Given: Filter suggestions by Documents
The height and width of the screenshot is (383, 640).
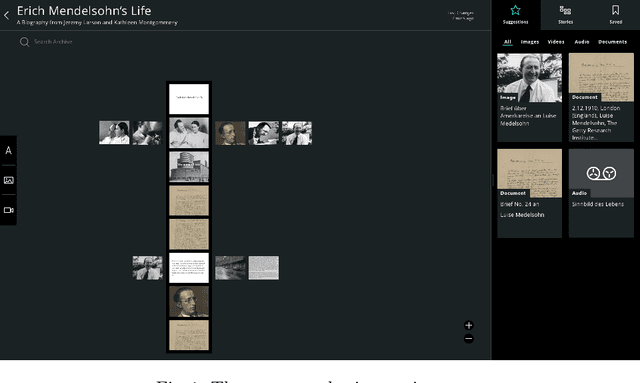Looking at the screenshot, I should pyautogui.click(x=612, y=42).
